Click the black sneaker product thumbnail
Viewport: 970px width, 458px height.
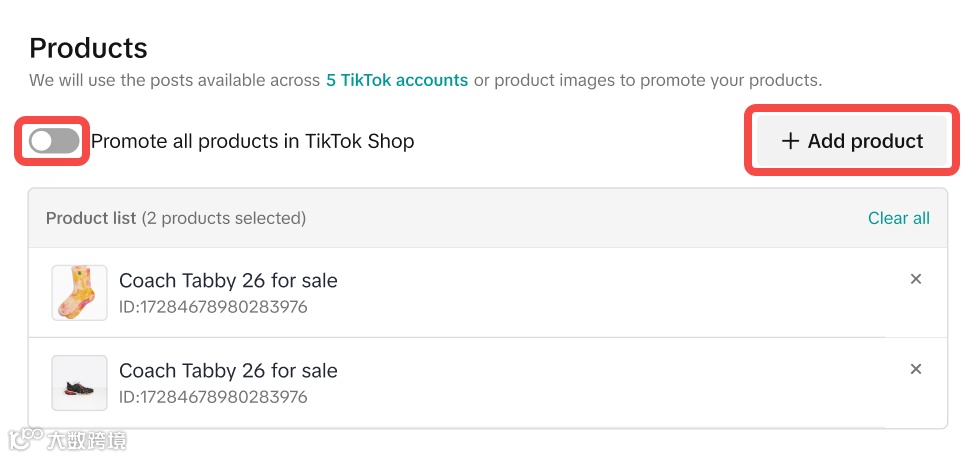tap(79, 383)
